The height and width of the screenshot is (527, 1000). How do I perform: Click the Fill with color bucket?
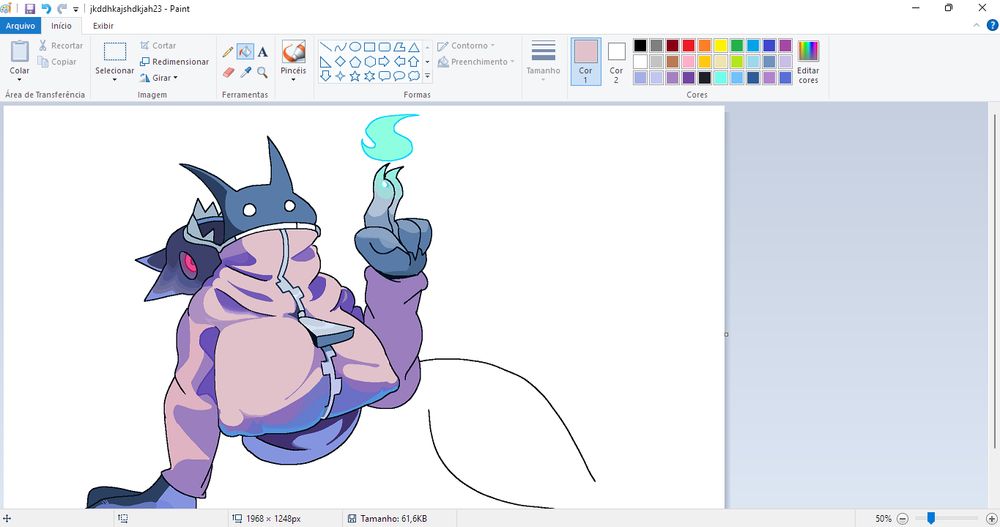click(x=245, y=51)
